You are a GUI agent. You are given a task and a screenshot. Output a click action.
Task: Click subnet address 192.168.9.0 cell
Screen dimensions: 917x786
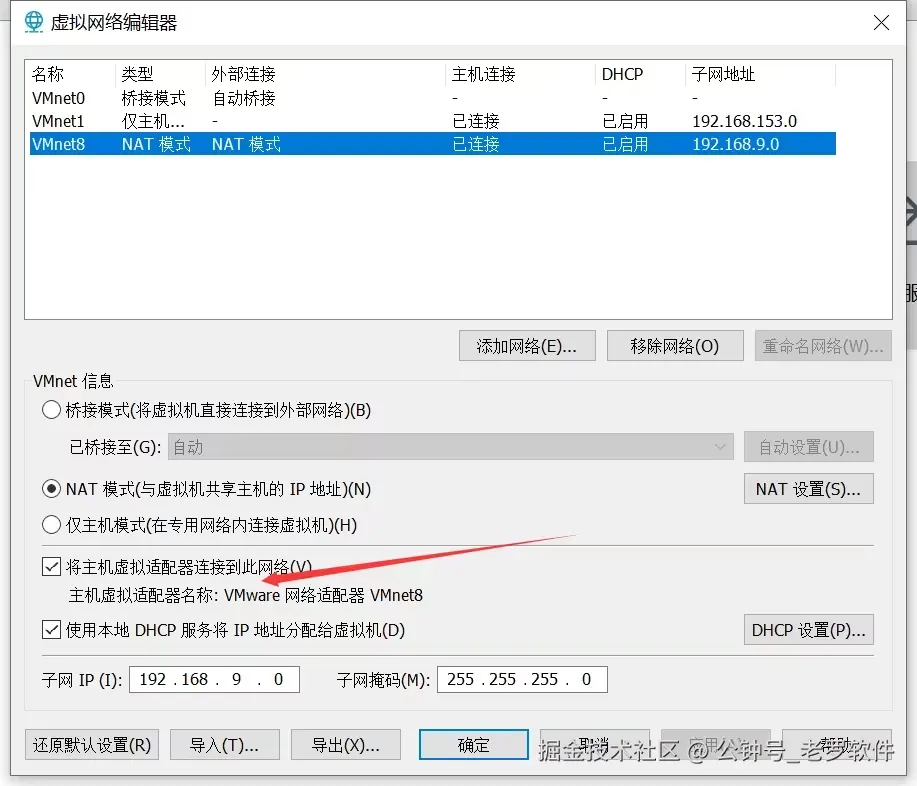point(736,144)
